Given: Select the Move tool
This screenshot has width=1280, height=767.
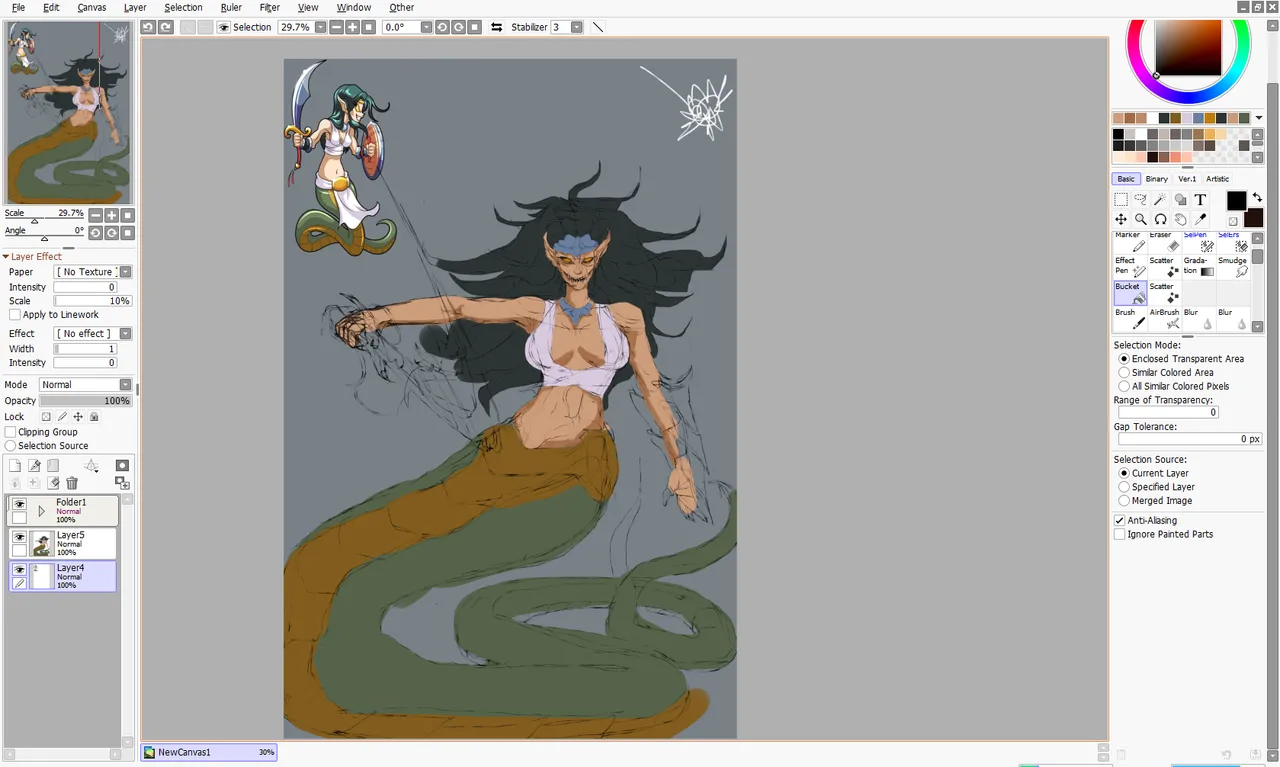Looking at the screenshot, I should (1121, 219).
